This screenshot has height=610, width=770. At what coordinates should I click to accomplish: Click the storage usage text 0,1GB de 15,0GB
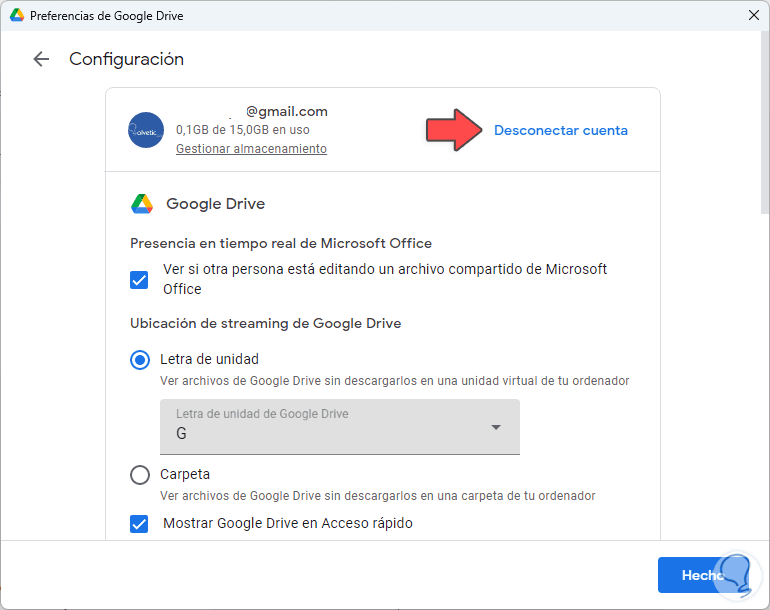click(x=243, y=130)
